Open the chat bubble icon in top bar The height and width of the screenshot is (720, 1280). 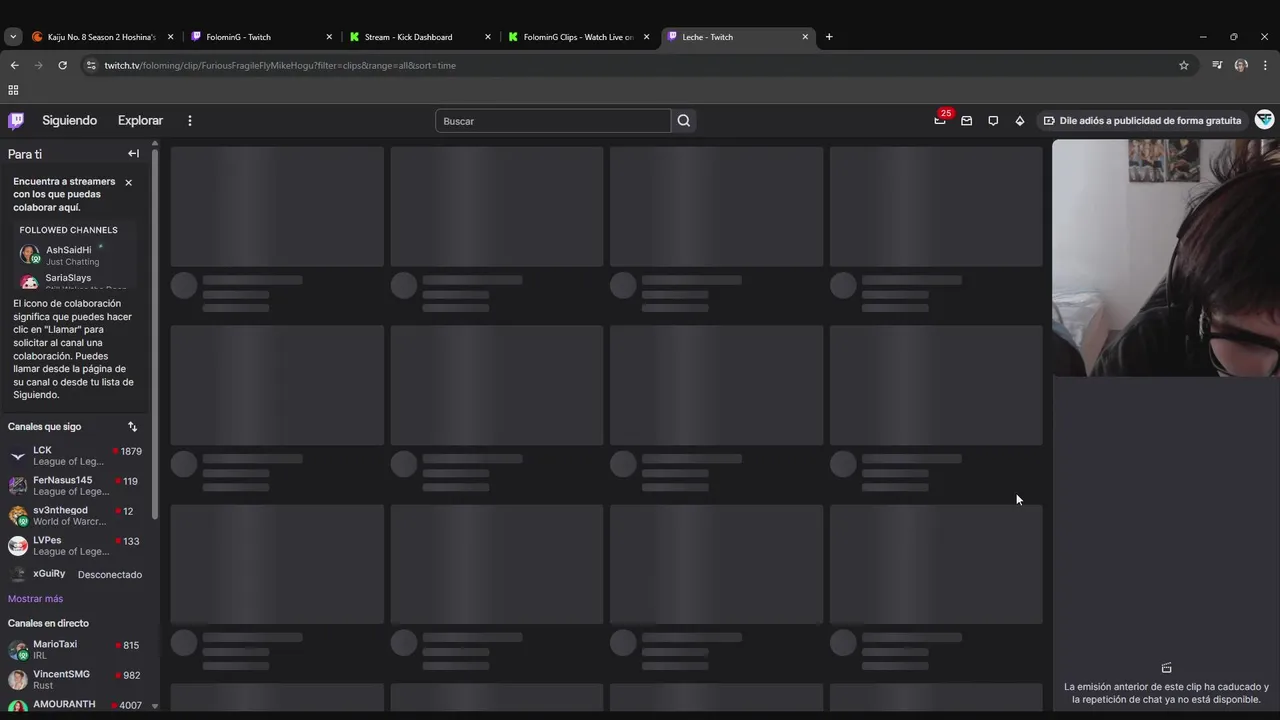click(x=993, y=121)
